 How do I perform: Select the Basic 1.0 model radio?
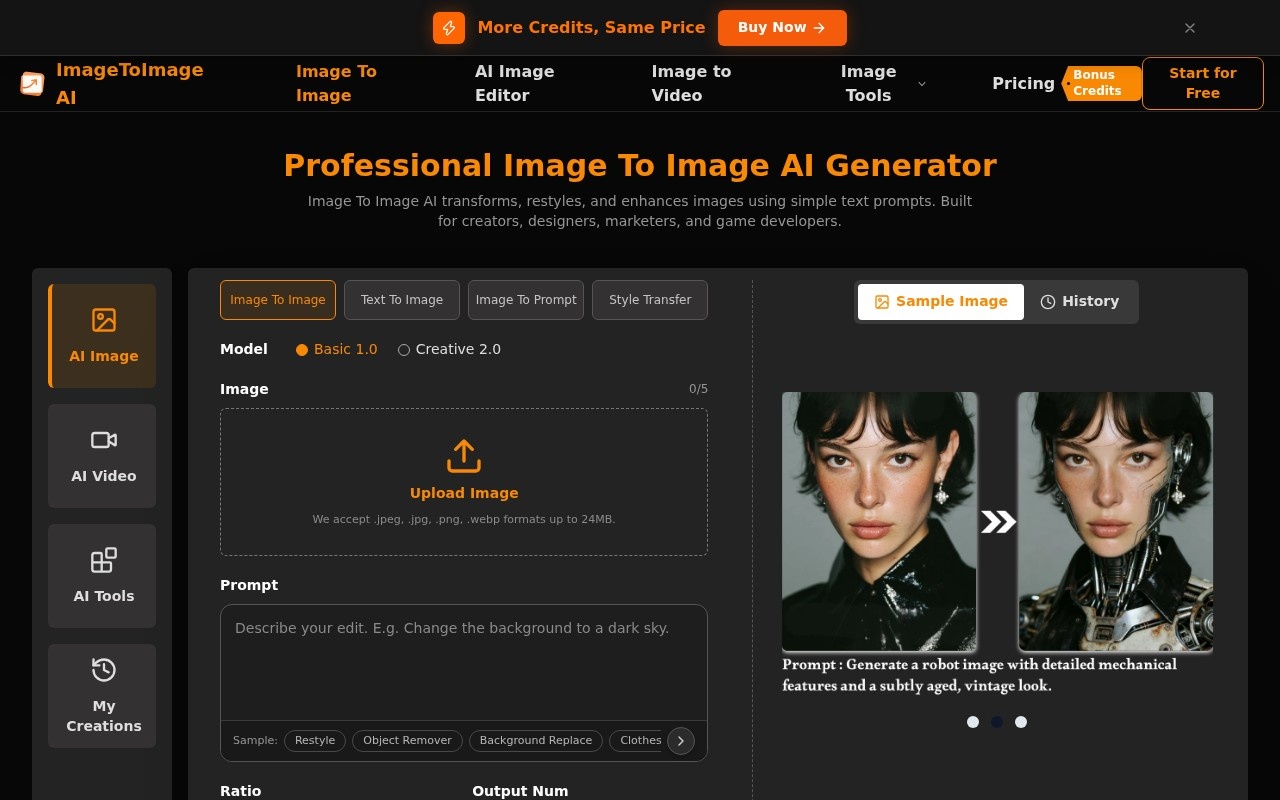pos(302,350)
